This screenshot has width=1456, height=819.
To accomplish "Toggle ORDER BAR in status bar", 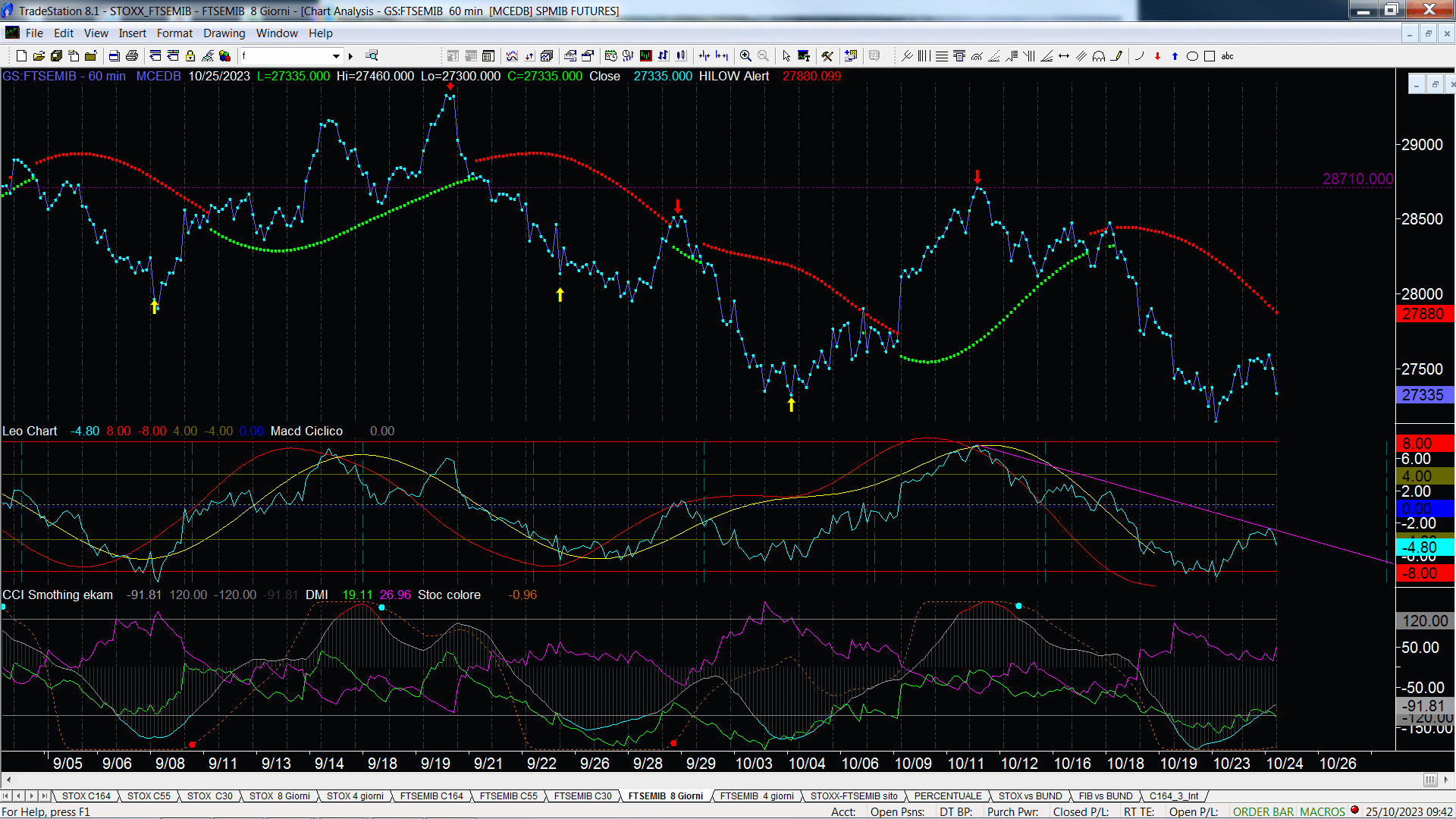I will [1263, 812].
